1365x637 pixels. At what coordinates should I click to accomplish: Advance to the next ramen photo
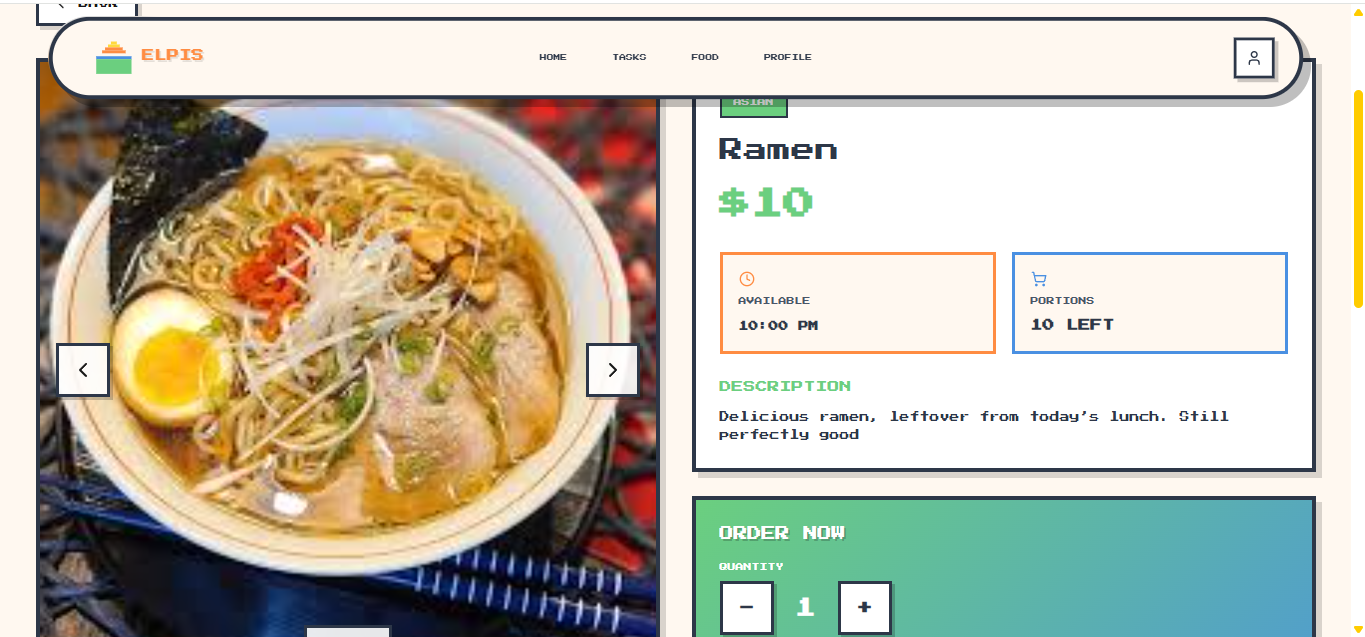point(612,370)
